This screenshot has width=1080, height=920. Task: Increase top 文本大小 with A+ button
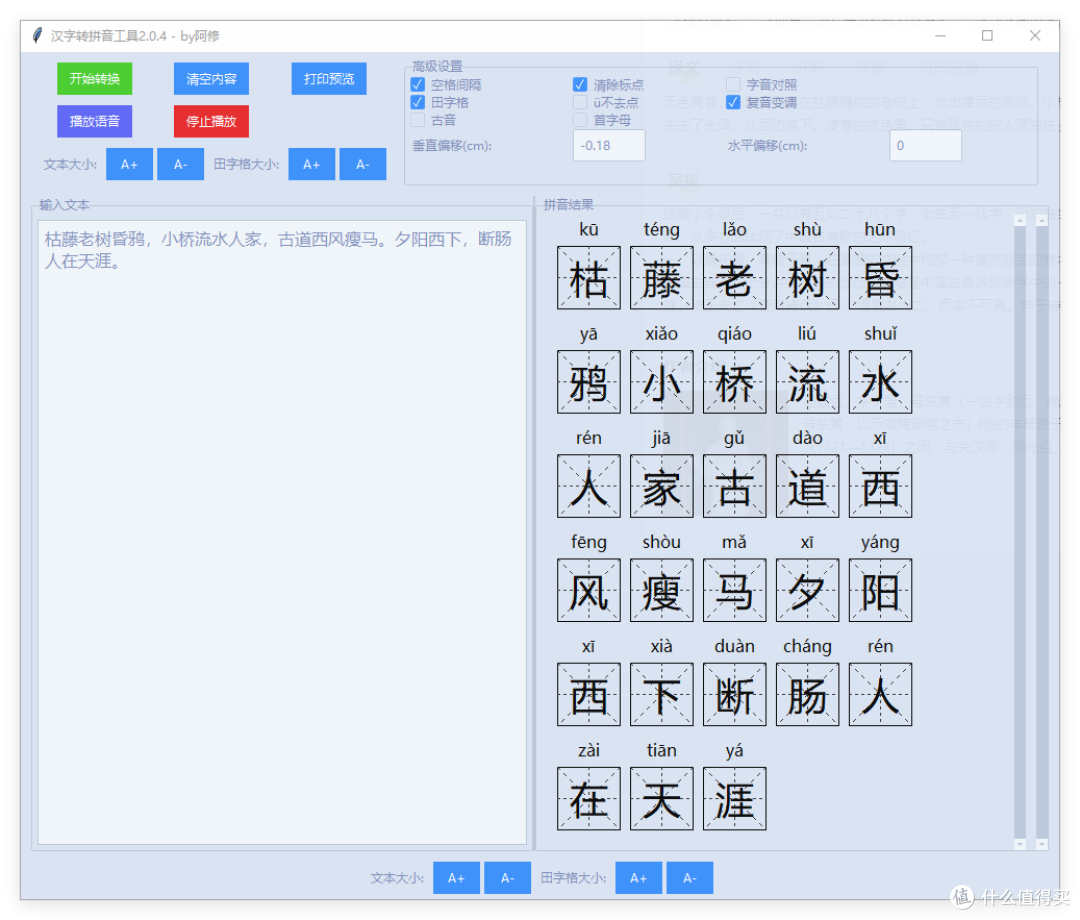pyautogui.click(x=129, y=165)
